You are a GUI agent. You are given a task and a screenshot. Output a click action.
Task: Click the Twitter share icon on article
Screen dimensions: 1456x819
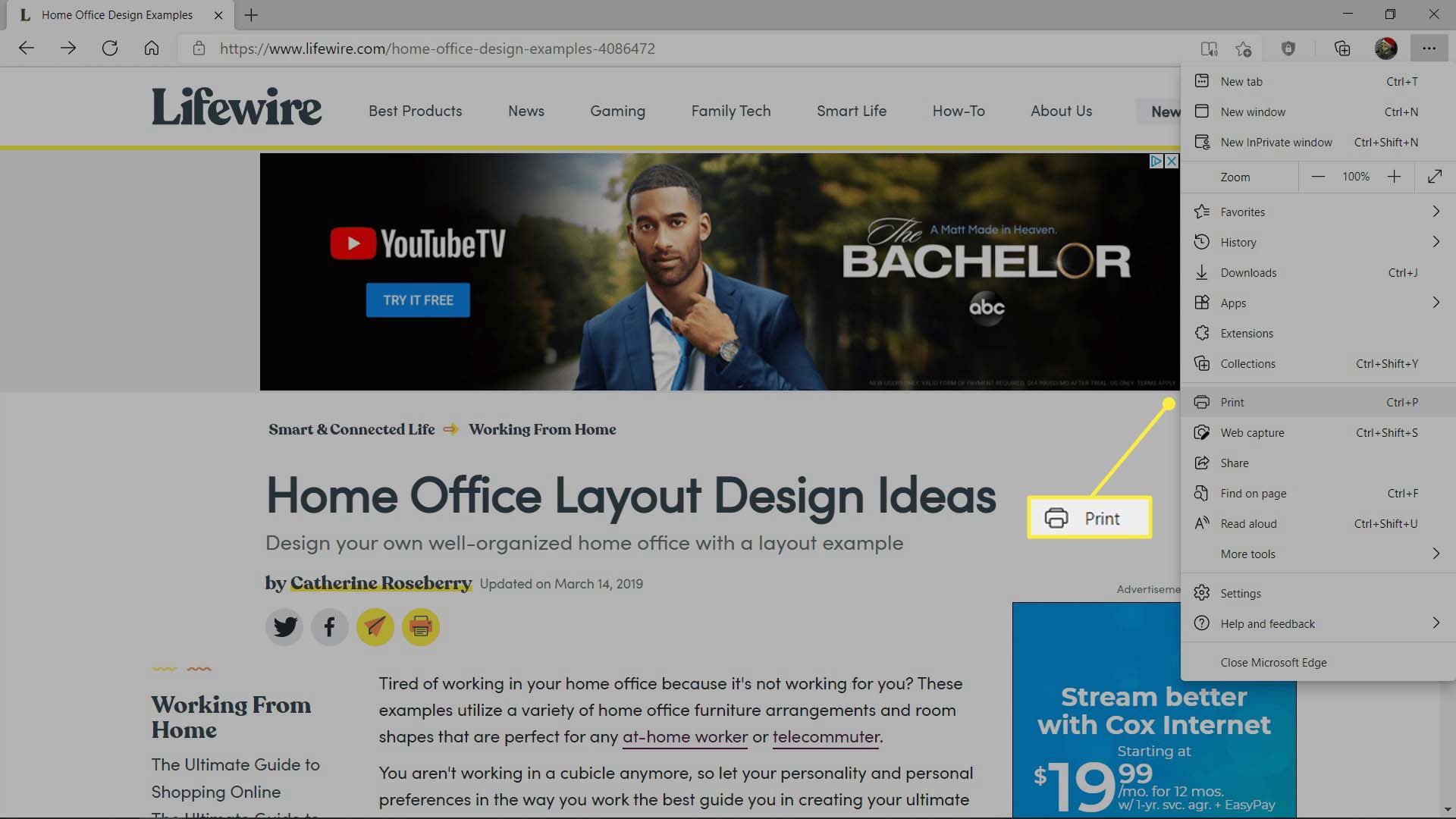(285, 627)
